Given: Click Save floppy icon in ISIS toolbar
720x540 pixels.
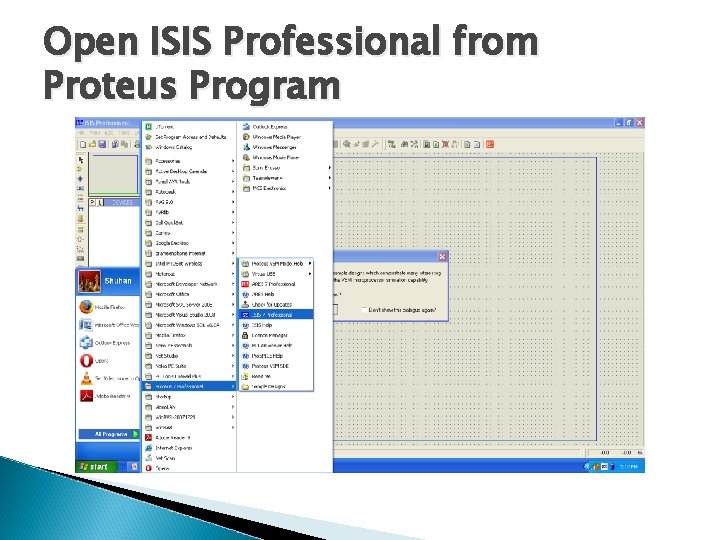Looking at the screenshot, I should coord(102,144).
